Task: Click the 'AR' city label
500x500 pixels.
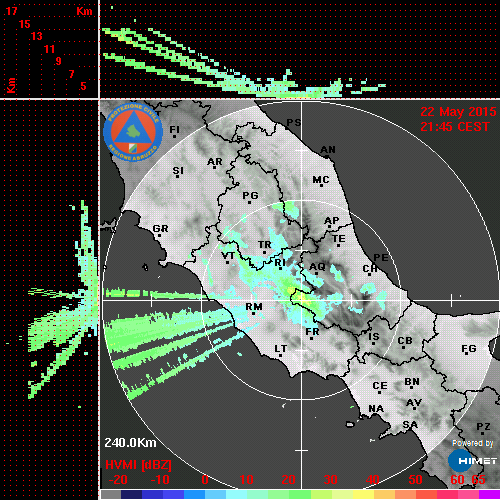Action: [215, 162]
